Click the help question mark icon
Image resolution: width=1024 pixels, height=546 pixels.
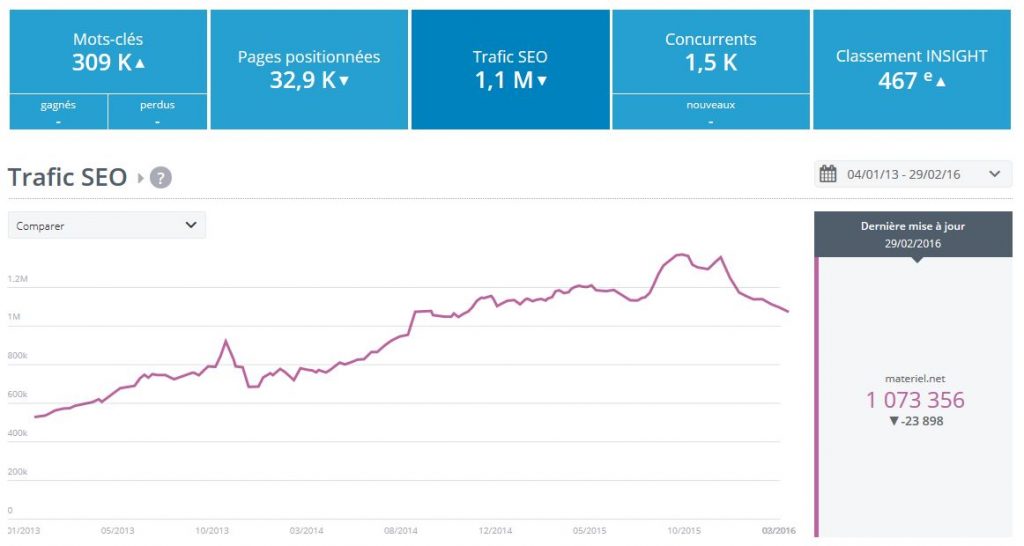[x=161, y=178]
